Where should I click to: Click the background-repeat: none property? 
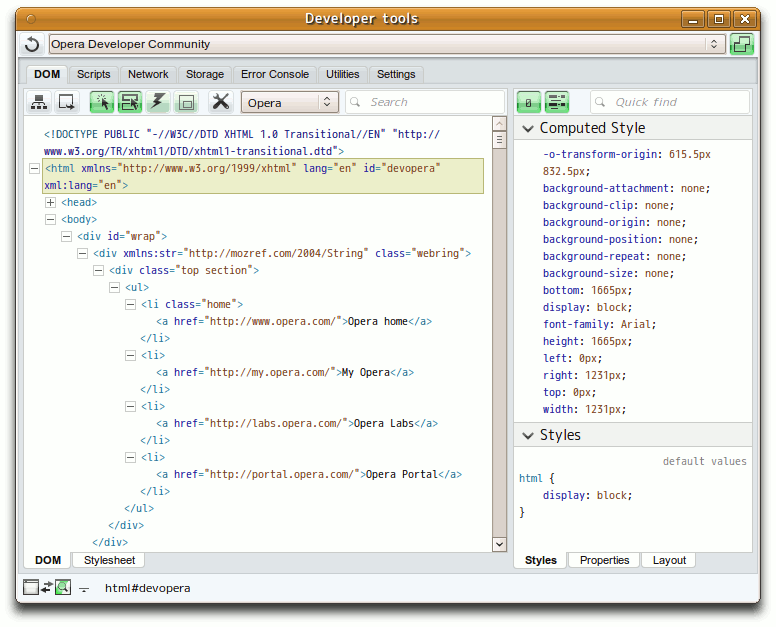[614, 256]
